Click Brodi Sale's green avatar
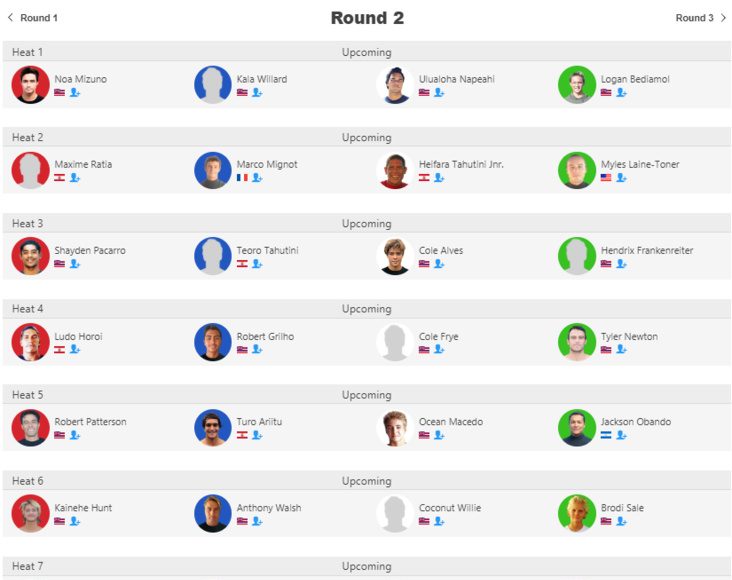Image resolution: width=732 pixels, height=580 pixels. [577, 513]
